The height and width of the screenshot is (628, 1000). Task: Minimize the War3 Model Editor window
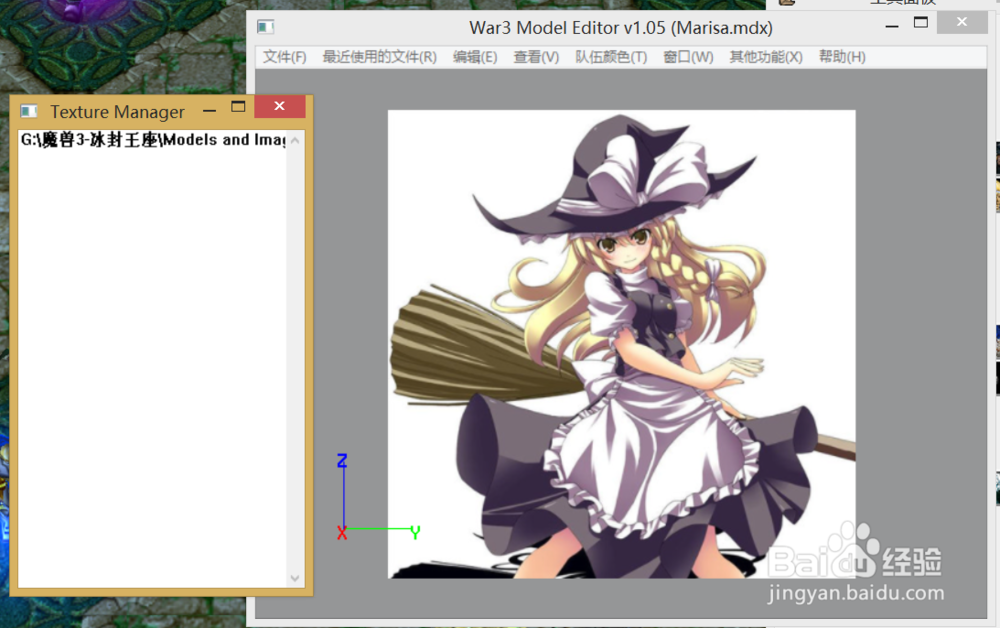click(892, 26)
